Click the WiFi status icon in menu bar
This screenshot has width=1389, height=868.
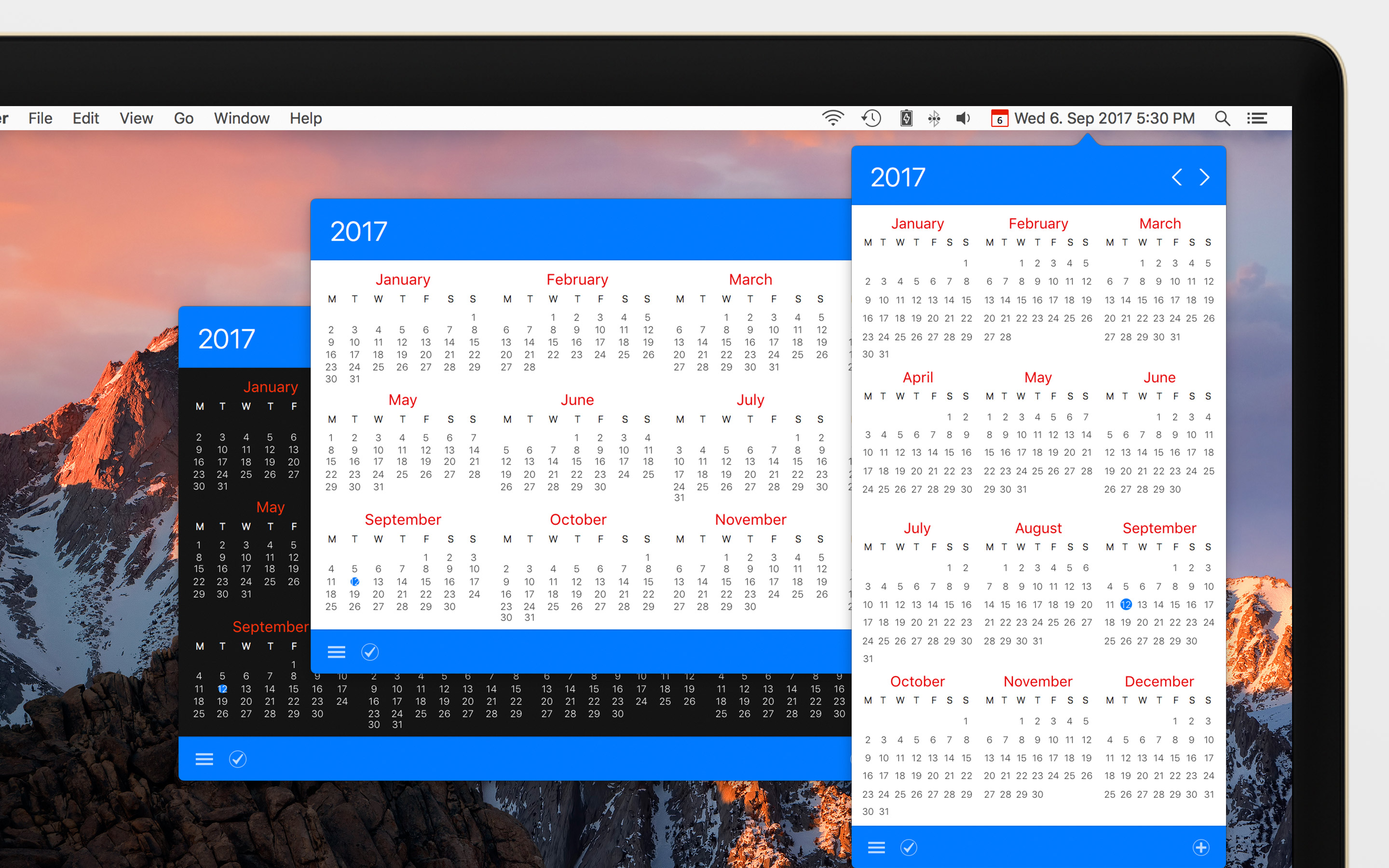pyautogui.click(x=833, y=117)
